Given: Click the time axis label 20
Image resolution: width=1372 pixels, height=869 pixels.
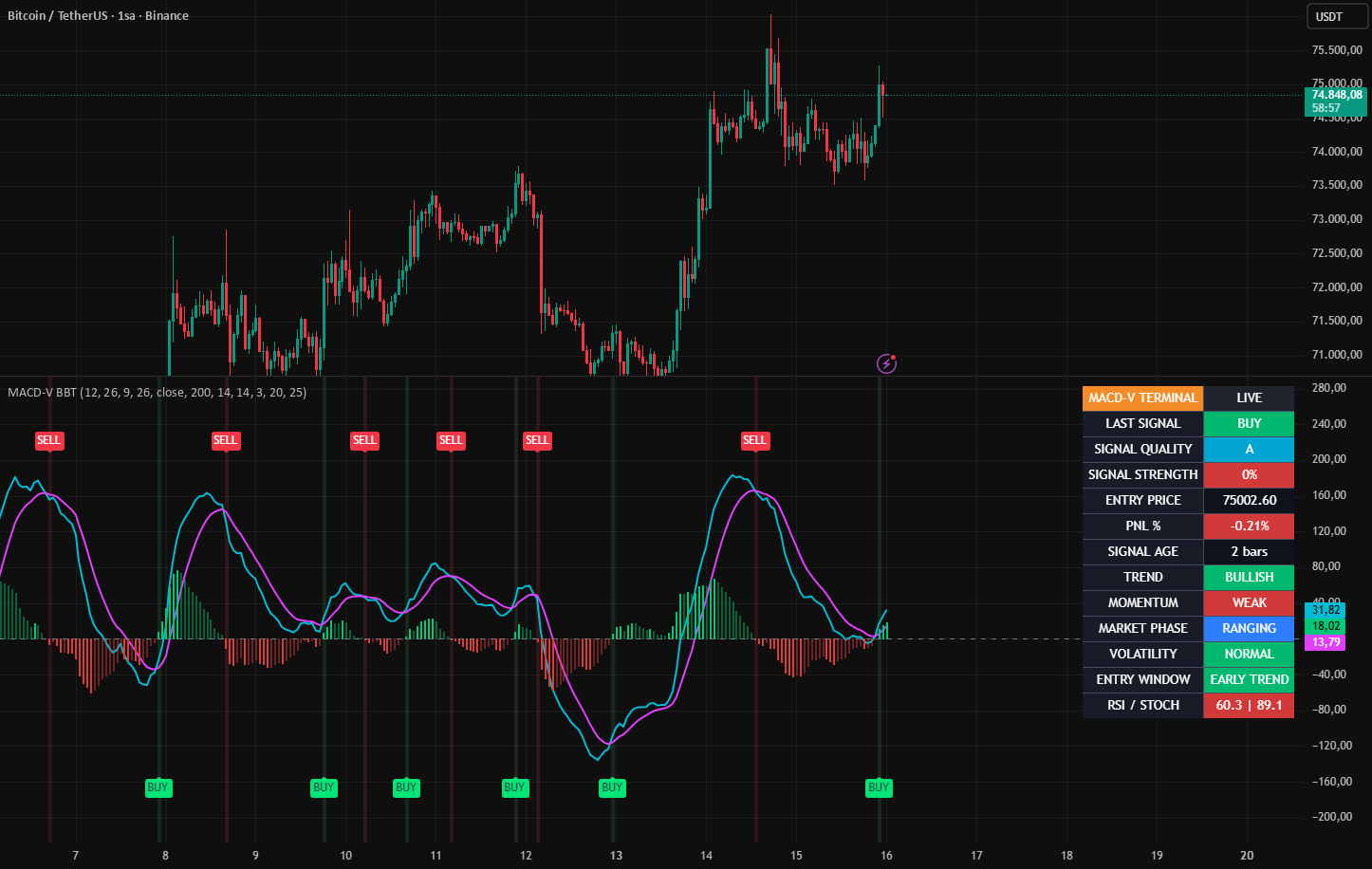Looking at the screenshot, I should point(1247,856).
